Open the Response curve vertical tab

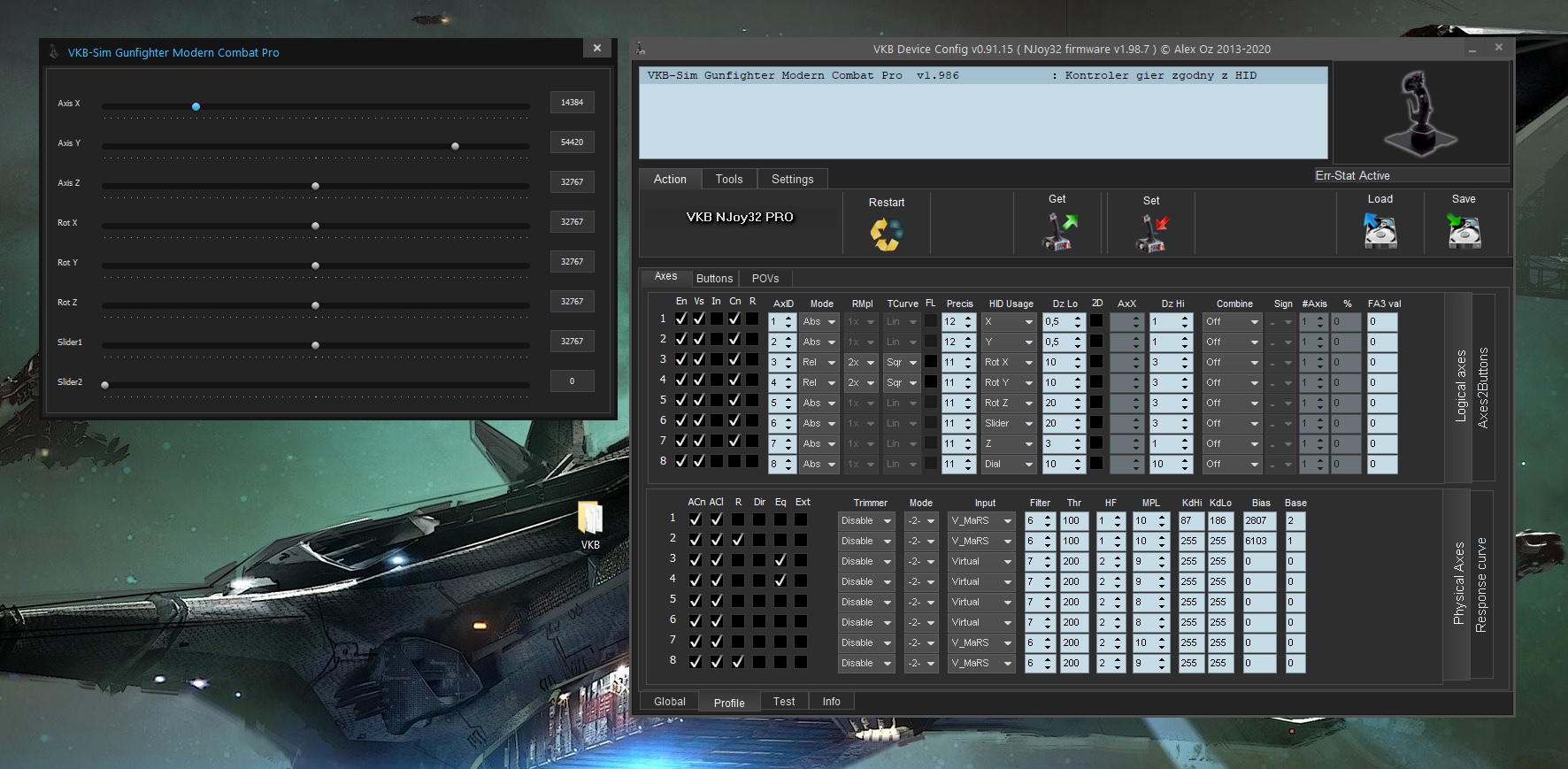[x=1481, y=584]
